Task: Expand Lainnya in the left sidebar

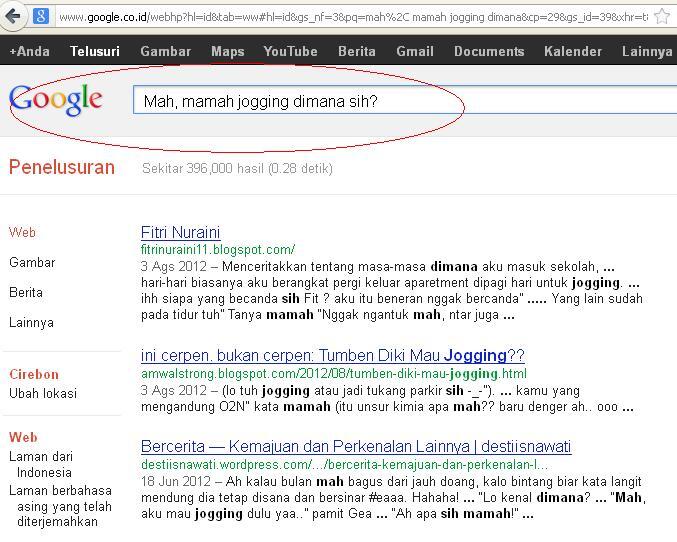Action: point(31,323)
